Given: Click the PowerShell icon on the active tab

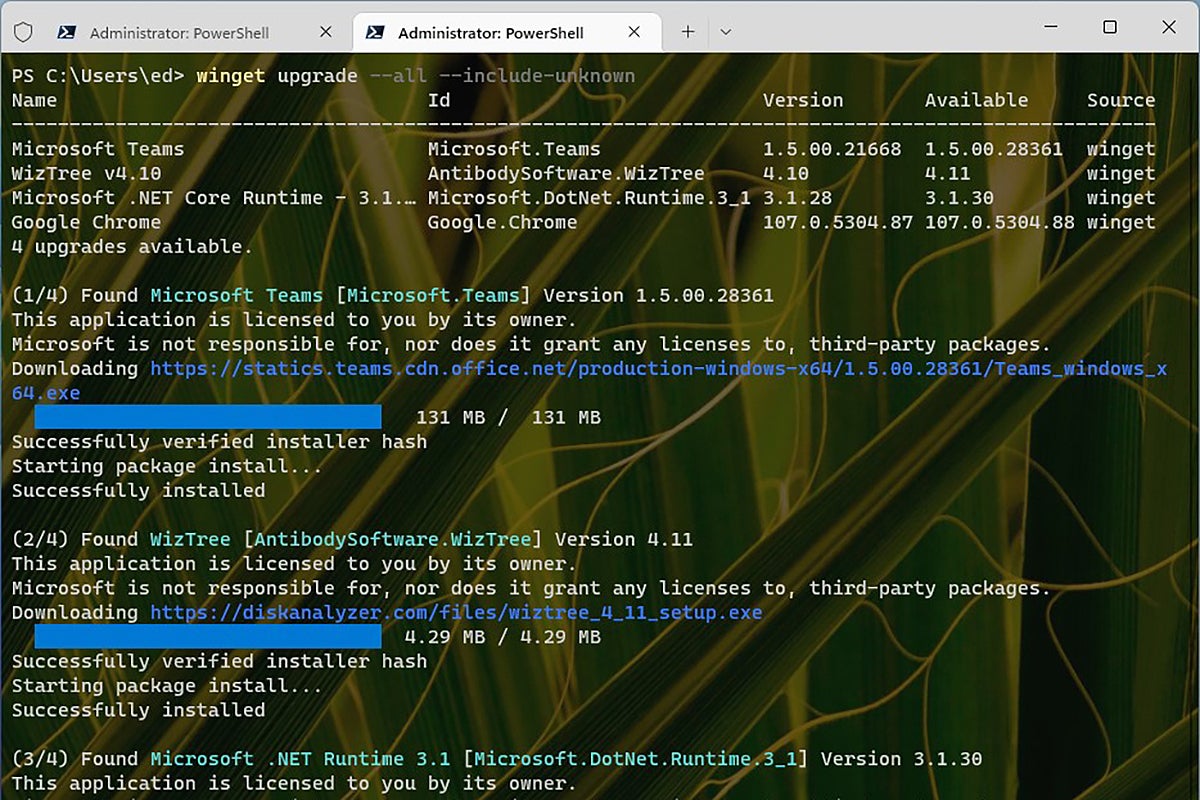Looking at the screenshot, I should coord(375,32).
